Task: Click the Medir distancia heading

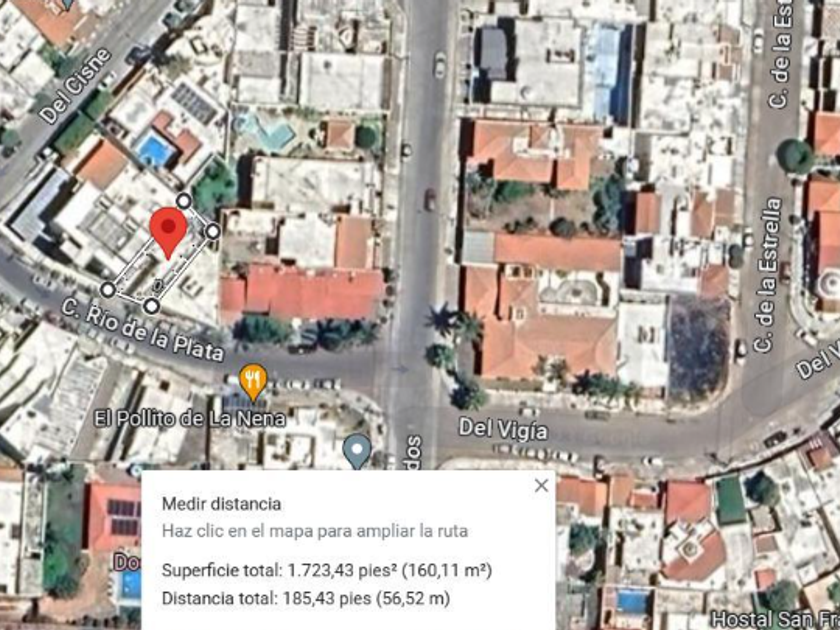Action: (x=221, y=504)
